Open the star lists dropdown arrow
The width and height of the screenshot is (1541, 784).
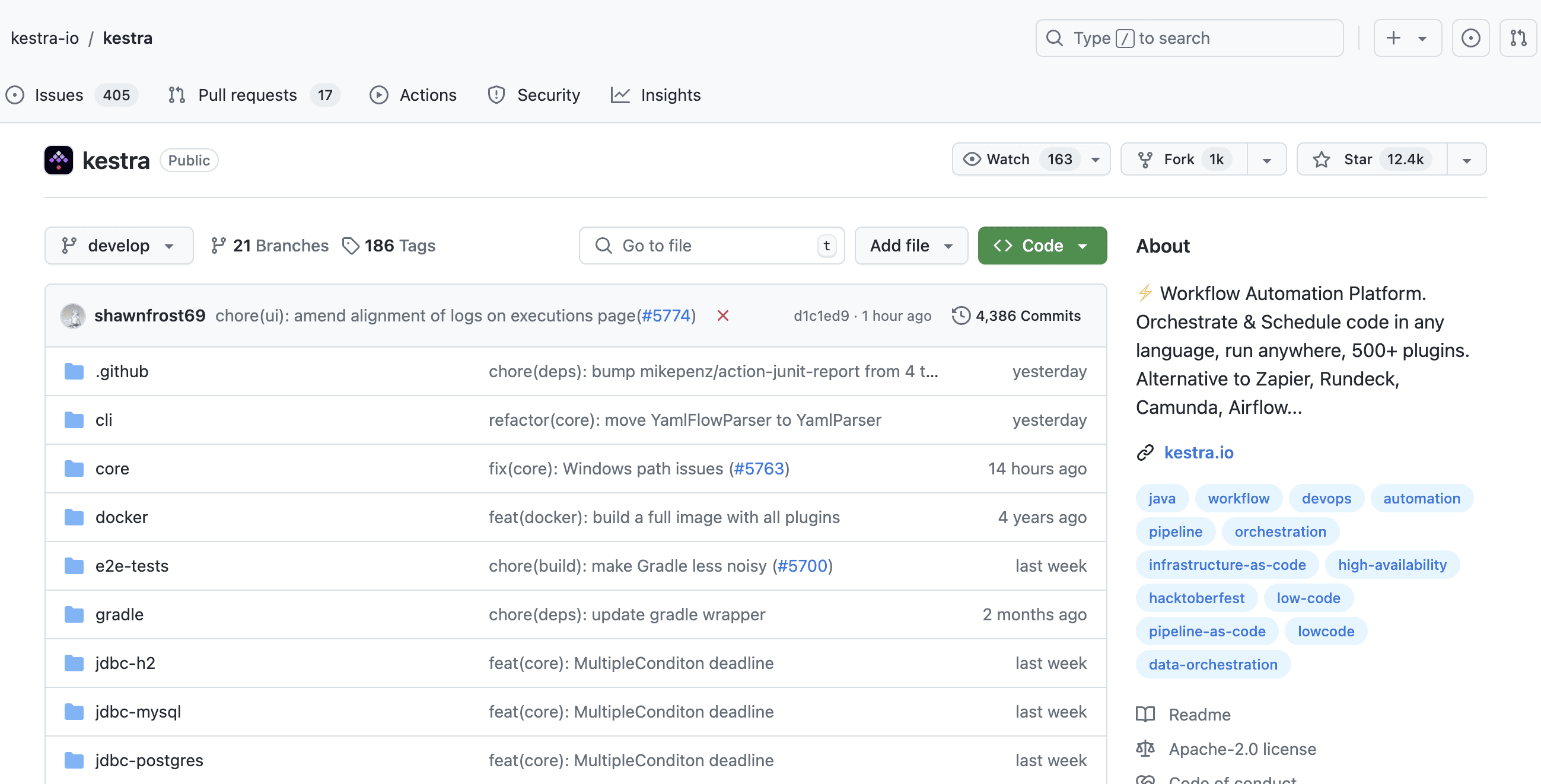point(1466,160)
